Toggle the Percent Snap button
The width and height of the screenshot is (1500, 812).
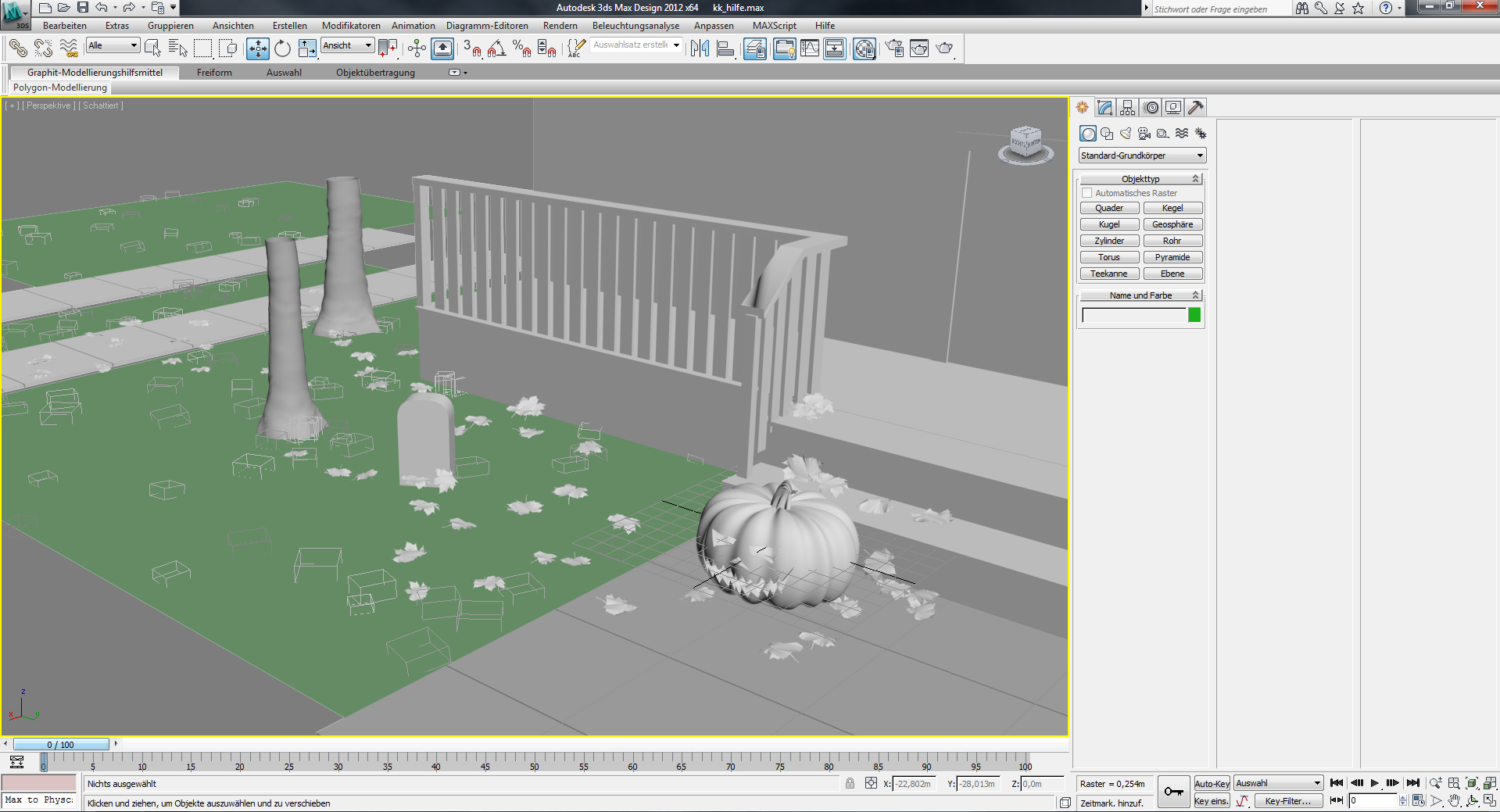tap(521, 48)
